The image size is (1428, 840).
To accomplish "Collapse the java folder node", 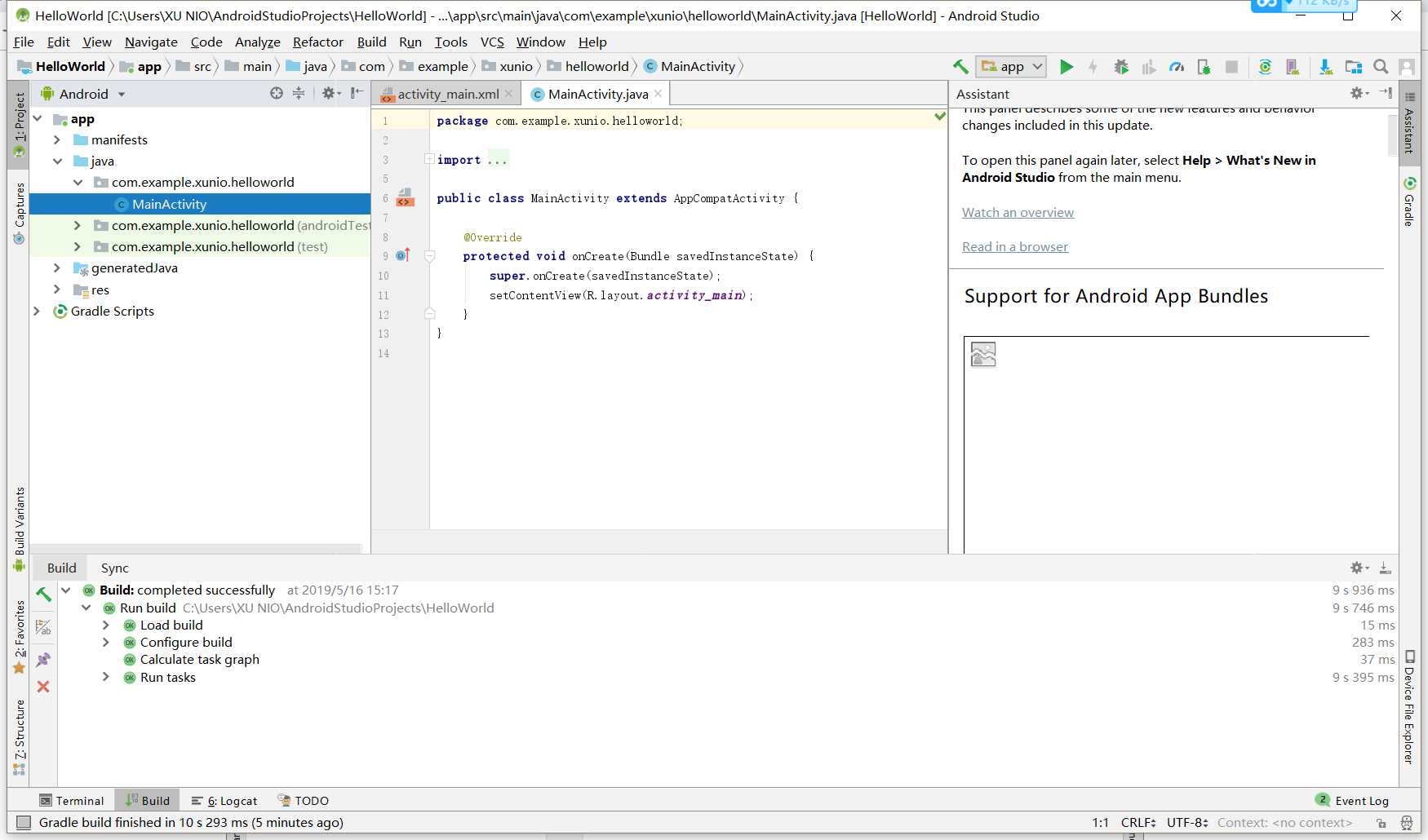I will [x=57, y=161].
